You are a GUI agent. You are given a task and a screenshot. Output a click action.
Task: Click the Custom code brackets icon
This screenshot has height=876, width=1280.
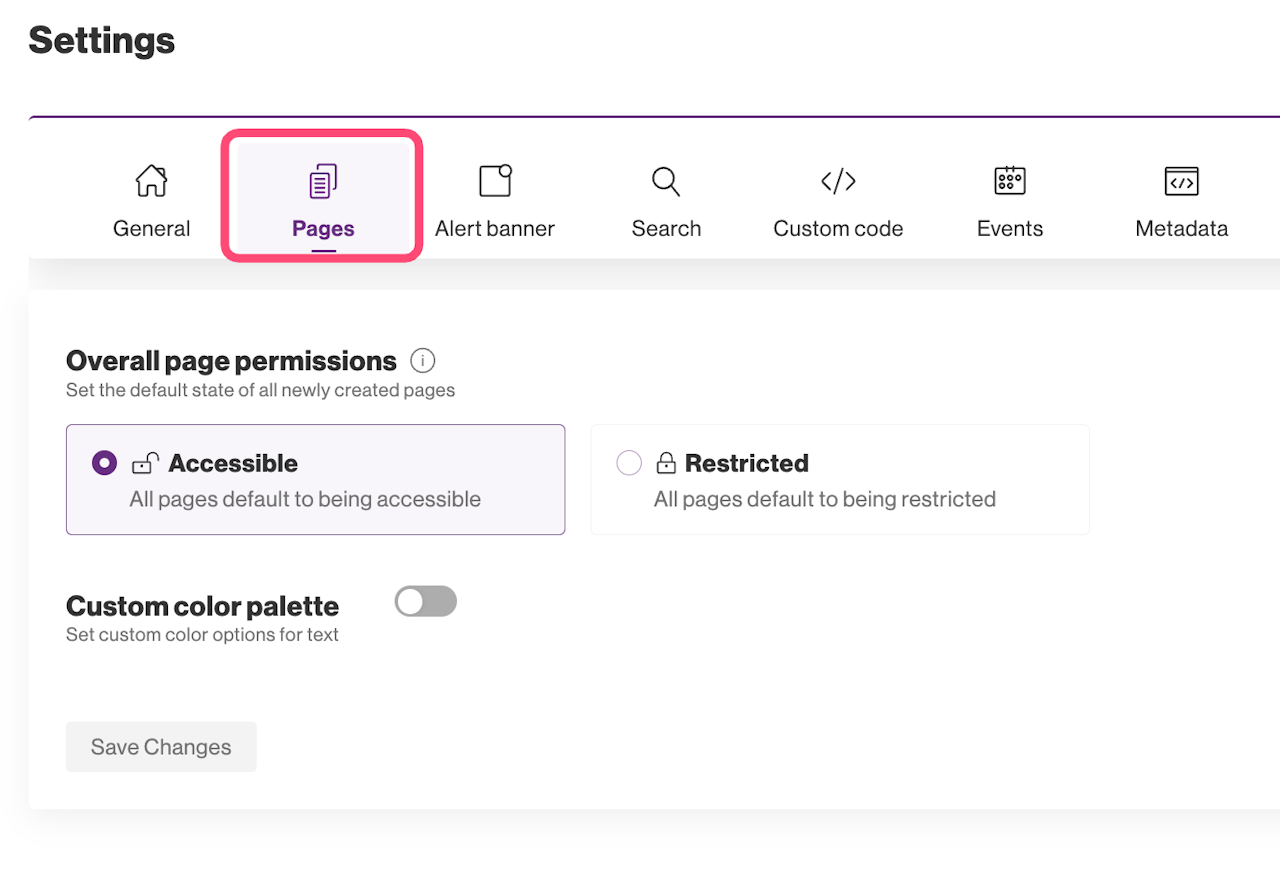pyautogui.click(x=838, y=181)
